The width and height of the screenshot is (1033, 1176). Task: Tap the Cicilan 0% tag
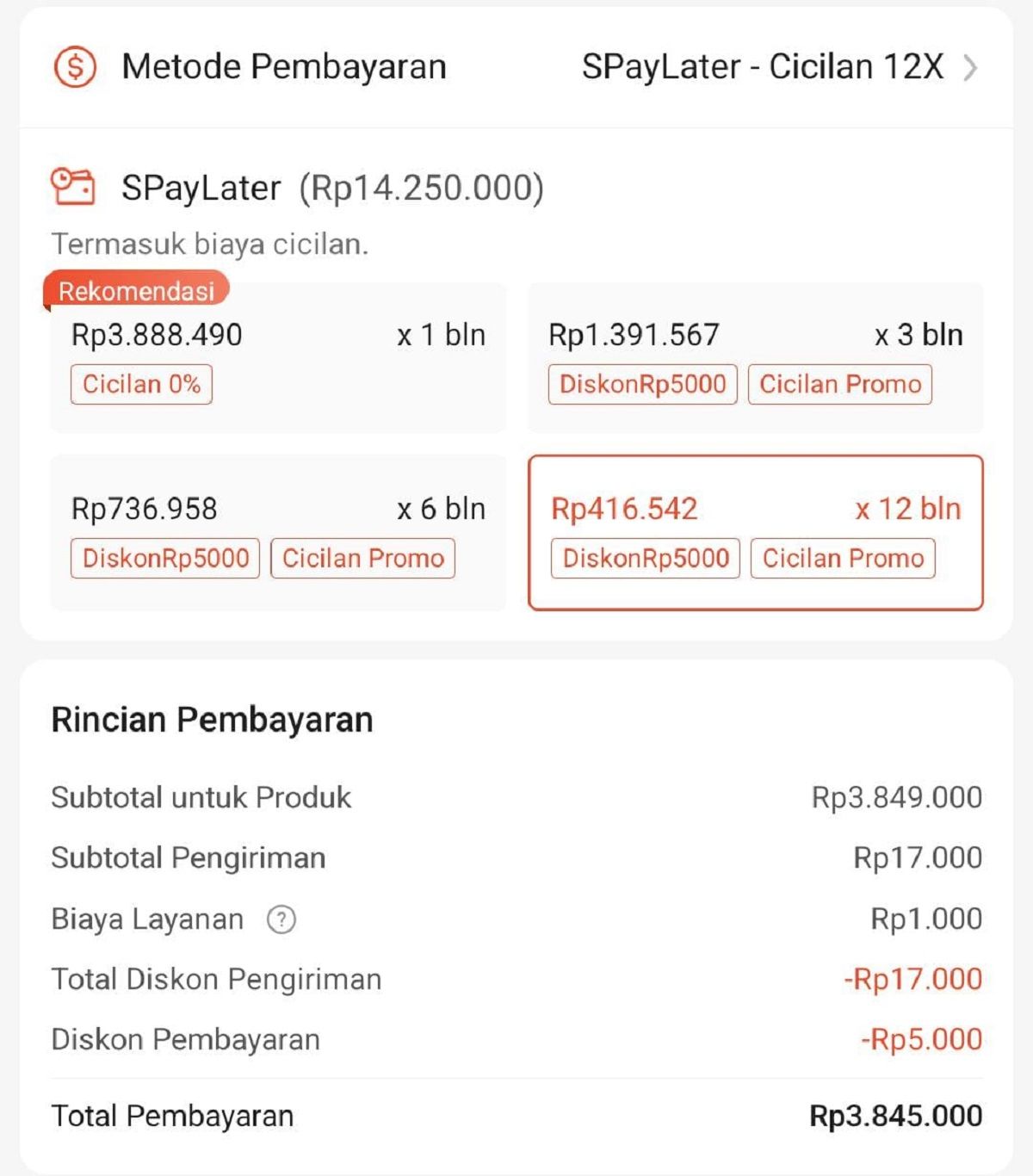[141, 384]
